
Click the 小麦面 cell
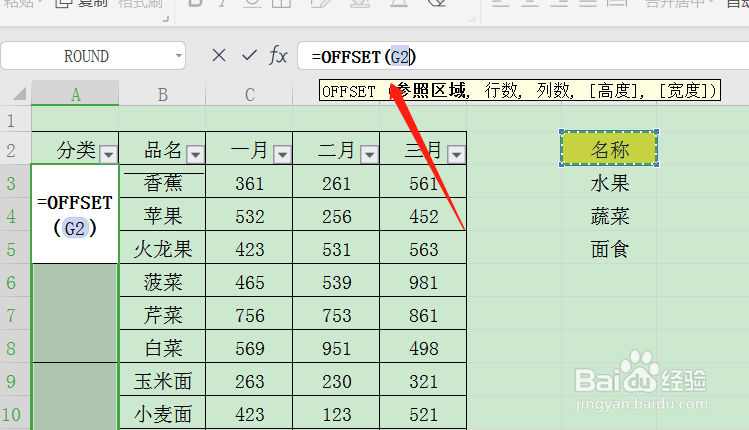162,413
